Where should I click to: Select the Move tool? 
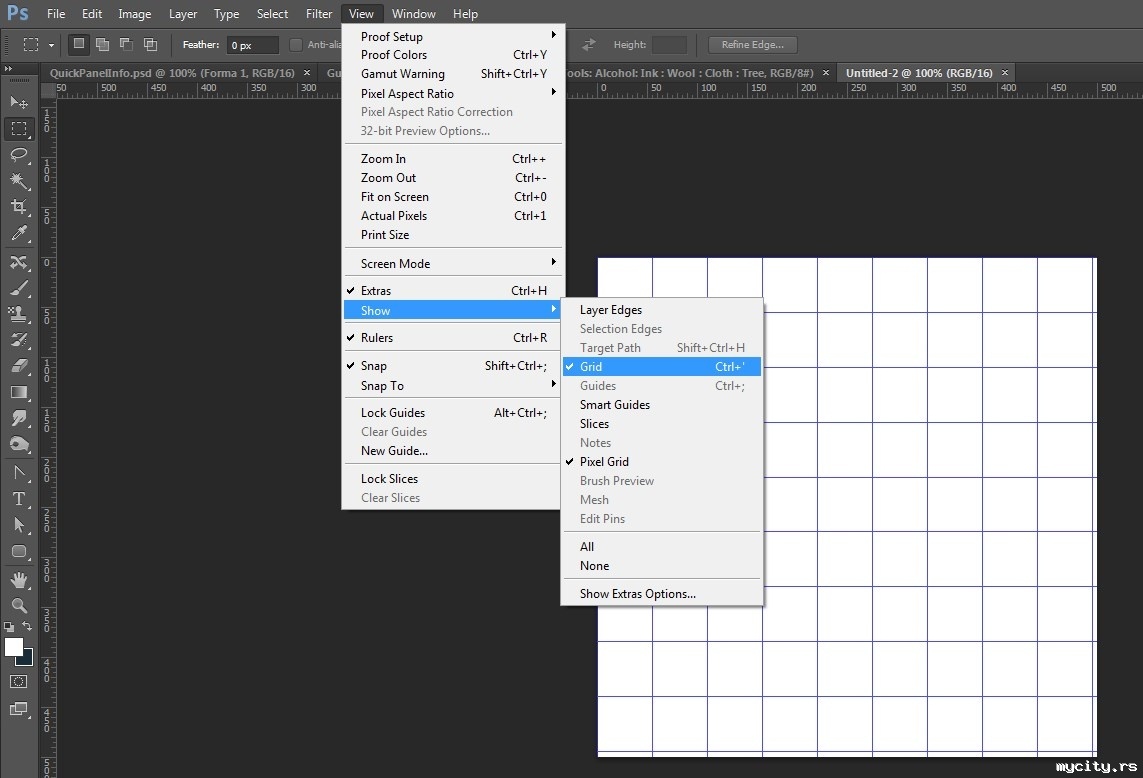[19, 102]
